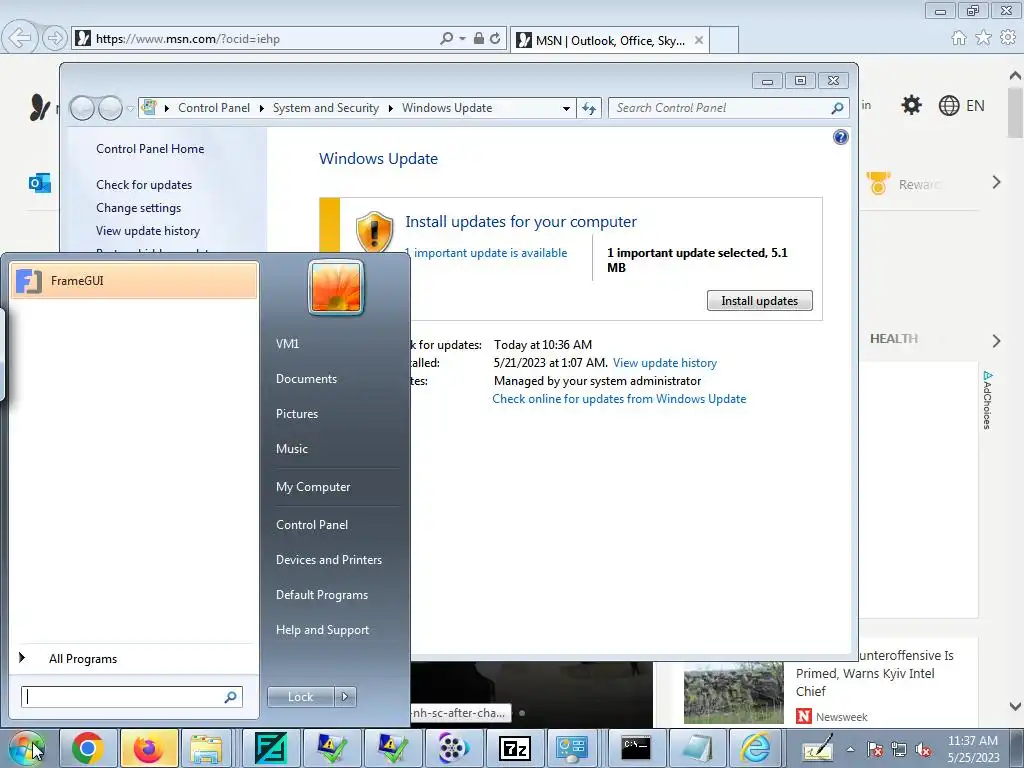The width and height of the screenshot is (1024, 768).
Task: Open the '1 important update is available' link
Action: pos(486,253)
